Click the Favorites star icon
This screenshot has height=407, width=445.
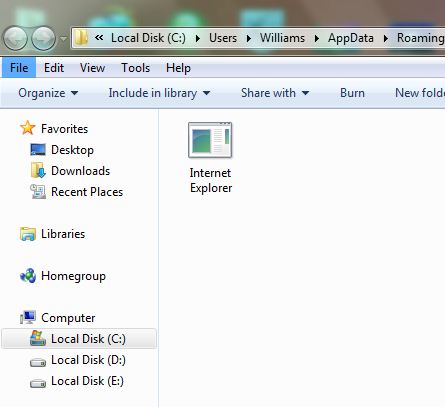point(27,128)
